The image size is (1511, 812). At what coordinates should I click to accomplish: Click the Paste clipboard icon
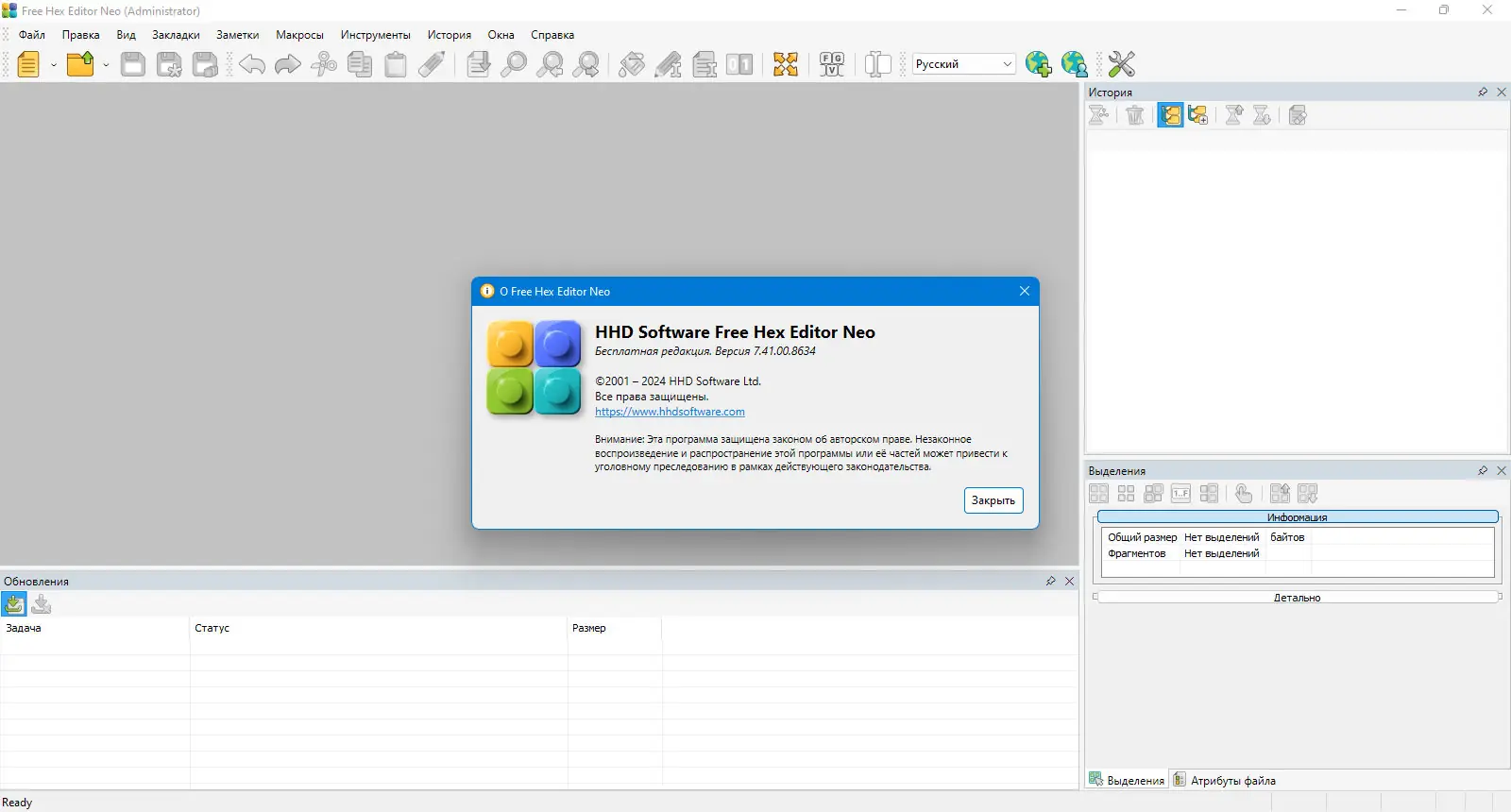(396, 64)
